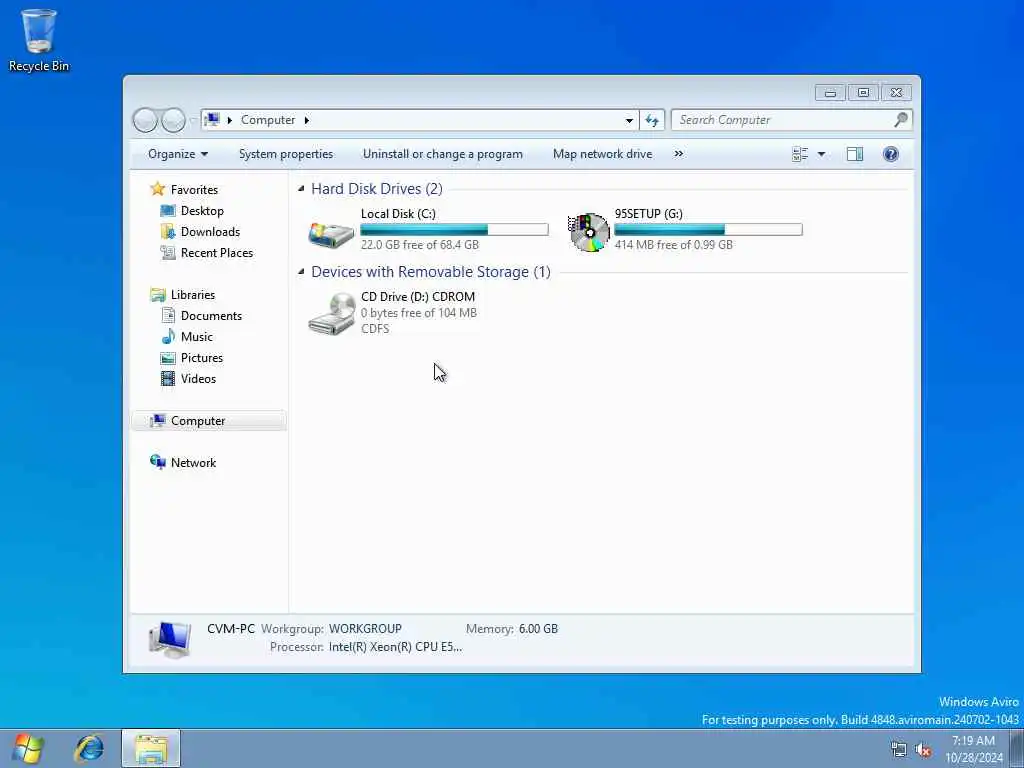Change your view icon button
This screenshot has height=768, width=1024.
pyautogui.click(x=800, y=154)
